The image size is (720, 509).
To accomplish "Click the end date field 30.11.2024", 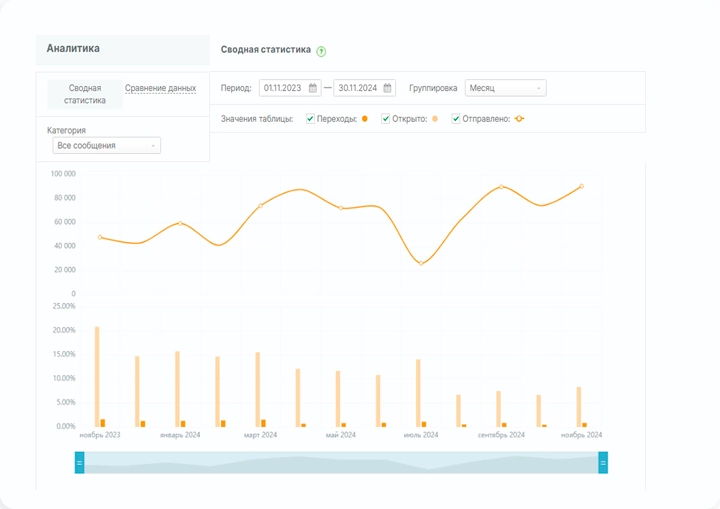I will click(x=358, y=88).
